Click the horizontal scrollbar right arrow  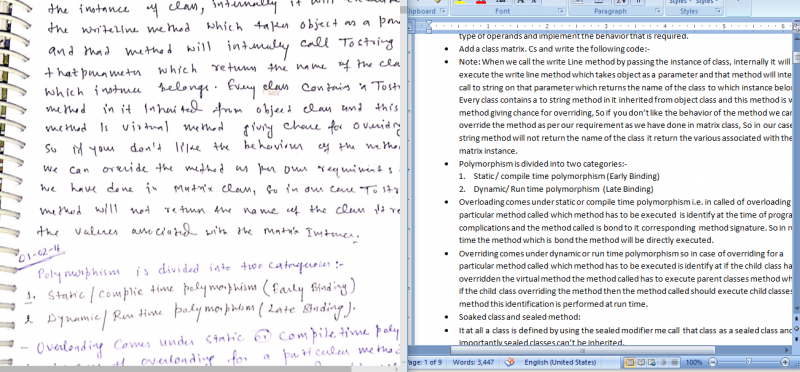(x=786, y=350)
